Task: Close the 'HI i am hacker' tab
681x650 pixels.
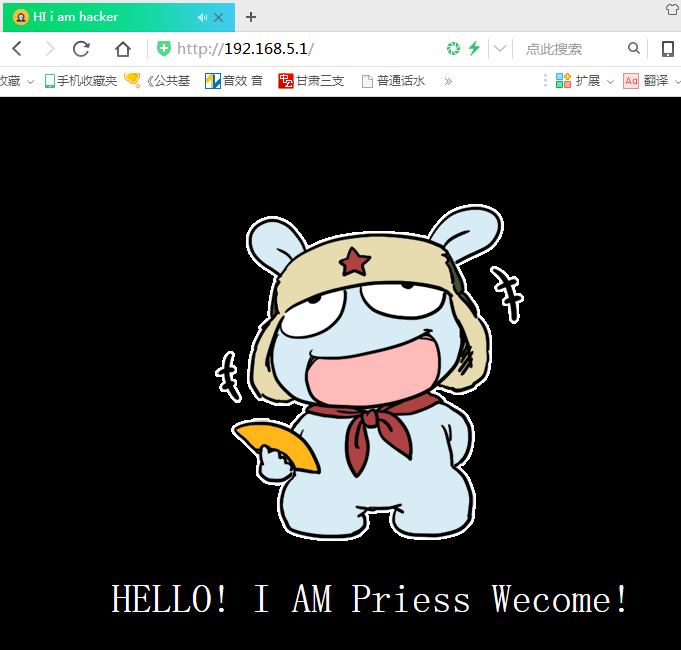Action: tap(218, 17)
